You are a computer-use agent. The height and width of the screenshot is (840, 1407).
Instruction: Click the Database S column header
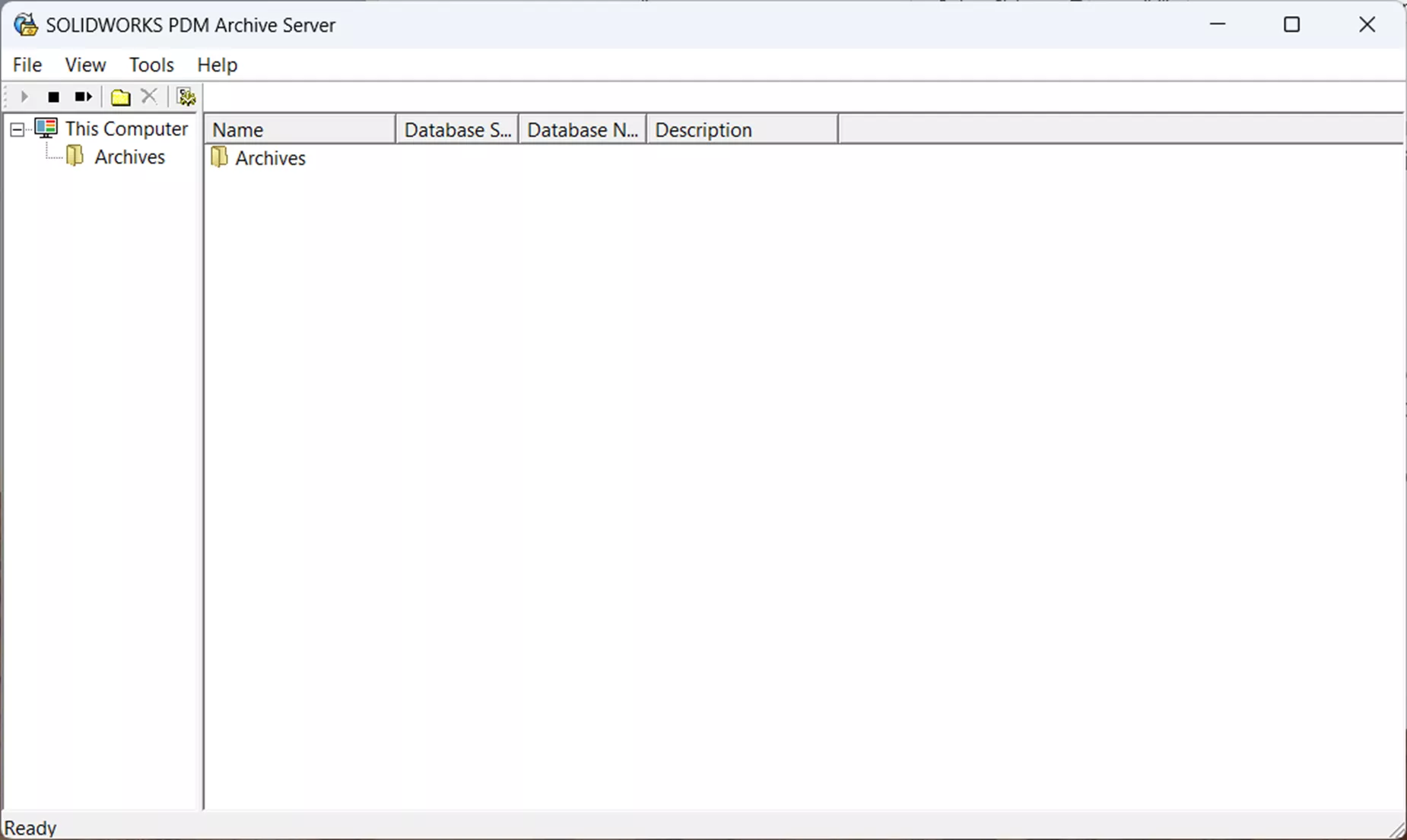pos(456,128)
